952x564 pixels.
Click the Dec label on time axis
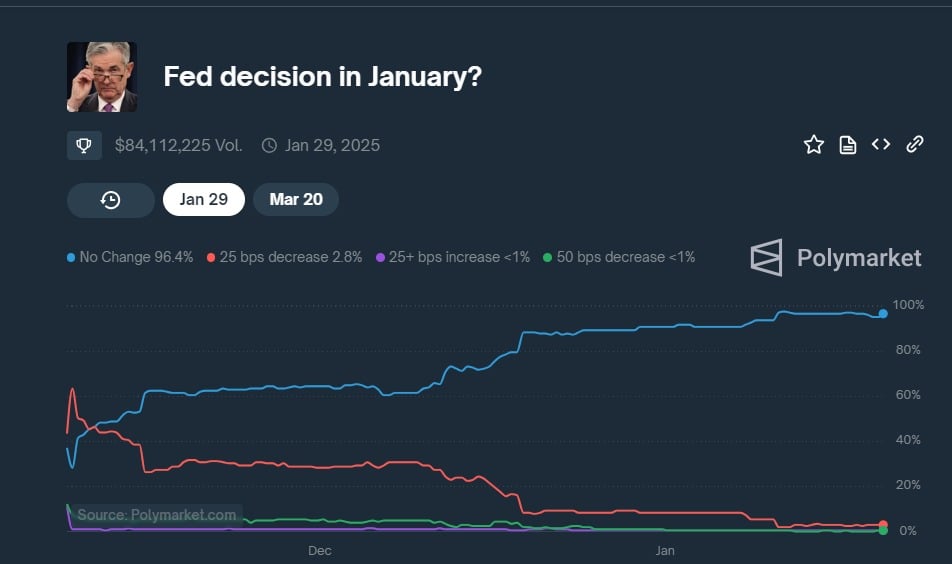pyautogui.click(x=319, y=551)
